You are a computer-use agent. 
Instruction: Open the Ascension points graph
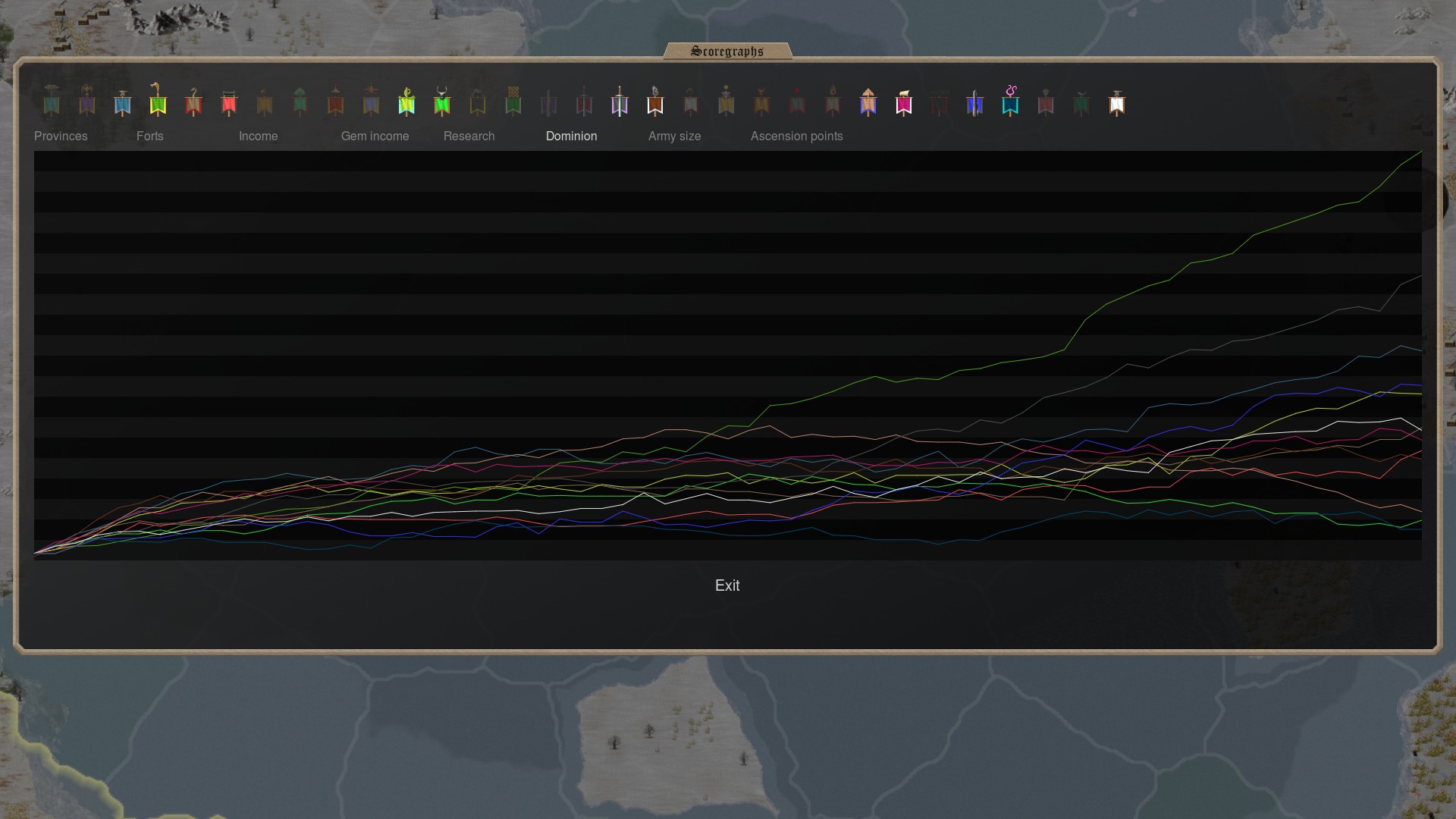(x=797, y=136)
